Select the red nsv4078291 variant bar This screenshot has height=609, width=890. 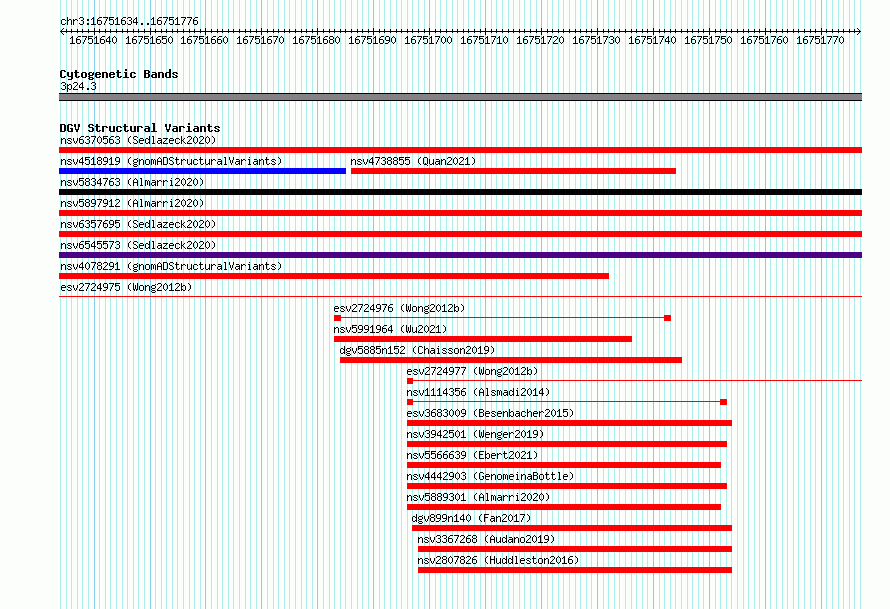pos(334,276)
